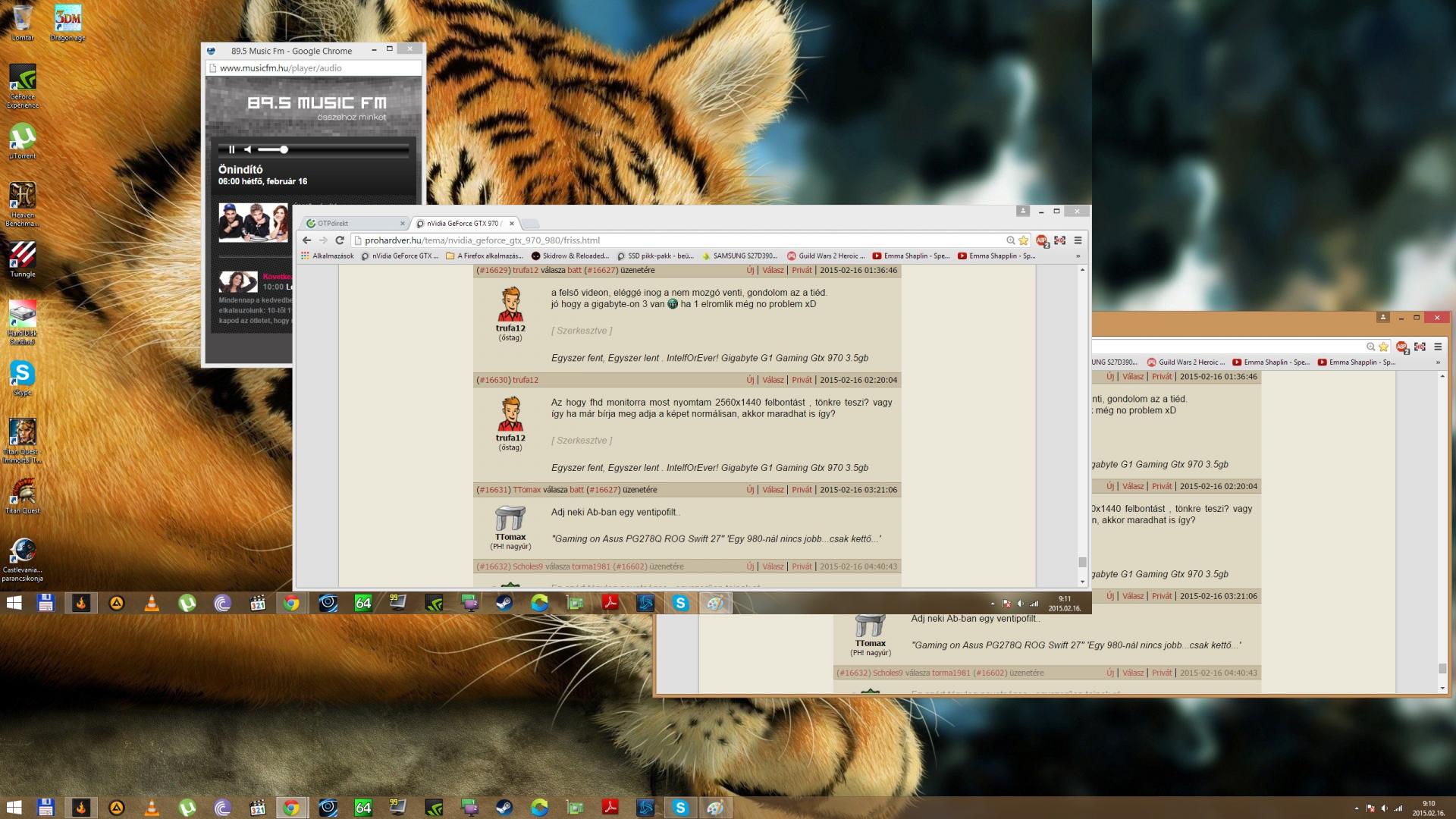This screenshot has width=1456, height=819.
Task: Click volume tray icon on the 9:10 taskbar
Action: click(1384, 808)
